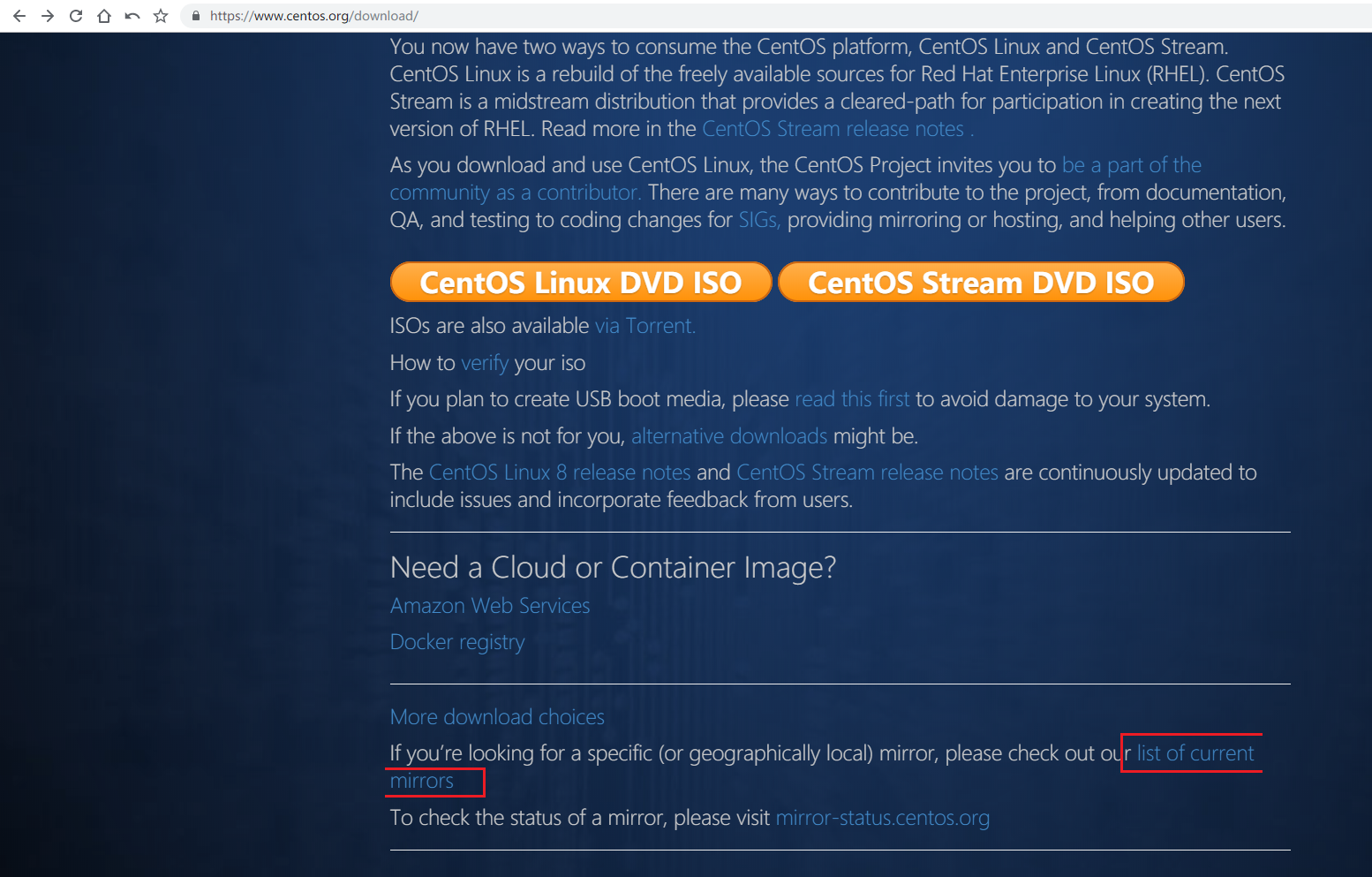This screenshot has width=1372, height=877.
Task: Download via the CentOS Linux DVD ISO button
Action: [581, 282]
